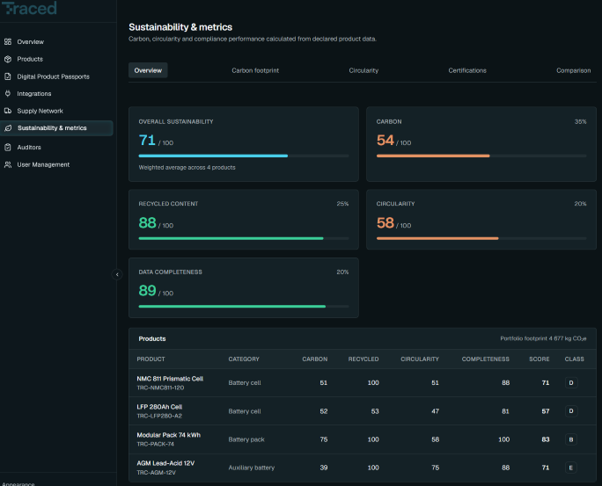Viewport: 602px width, 486px height.
Task: Switch to Circularity tab
Action: coord(364,70)
